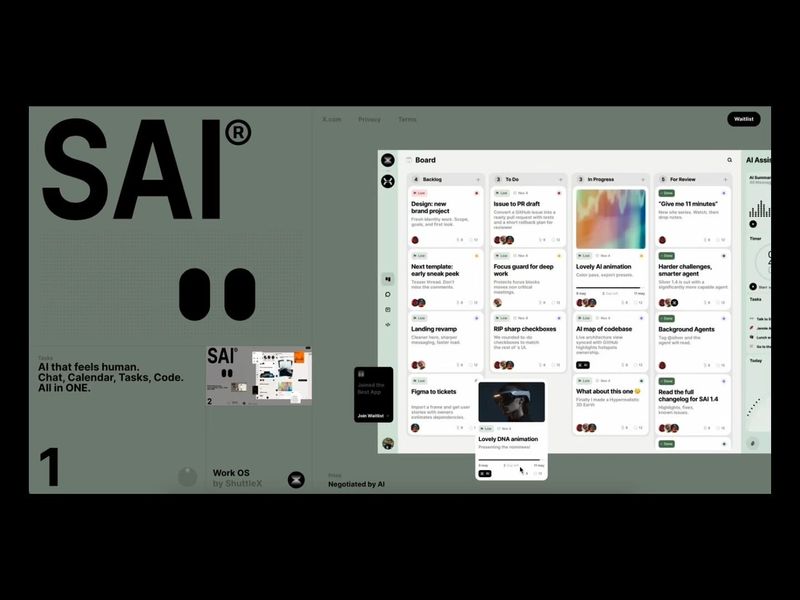Toggle the playback control on Lovely DNA animation
The image size is (800, 600).
[485, 473]
